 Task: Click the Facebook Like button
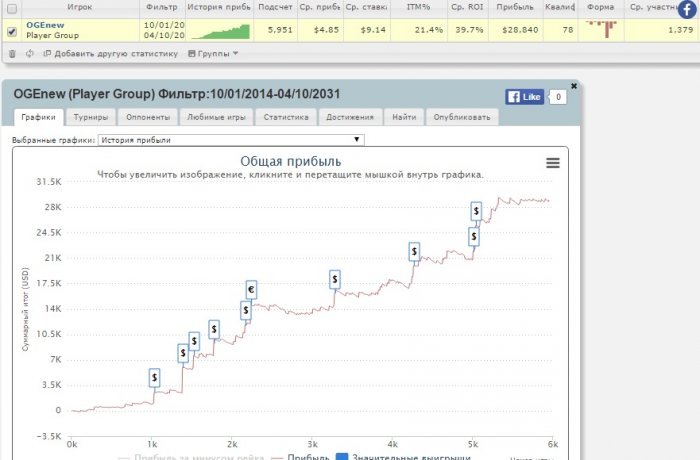tap(525, 97)
